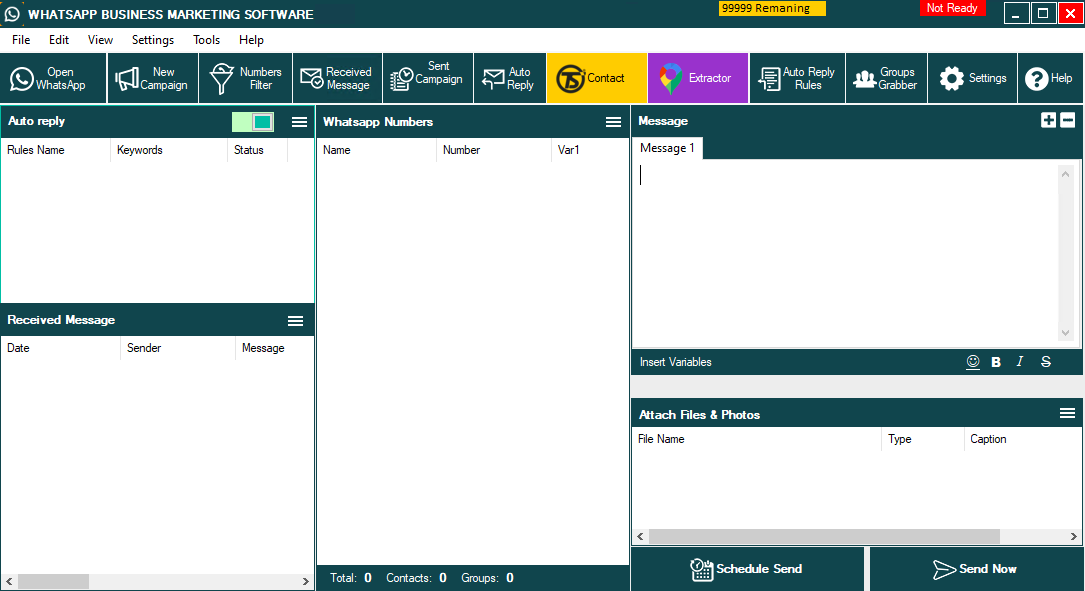Open the View menu
Viewport: 1085px width, 591px height.
coord(100,40)
